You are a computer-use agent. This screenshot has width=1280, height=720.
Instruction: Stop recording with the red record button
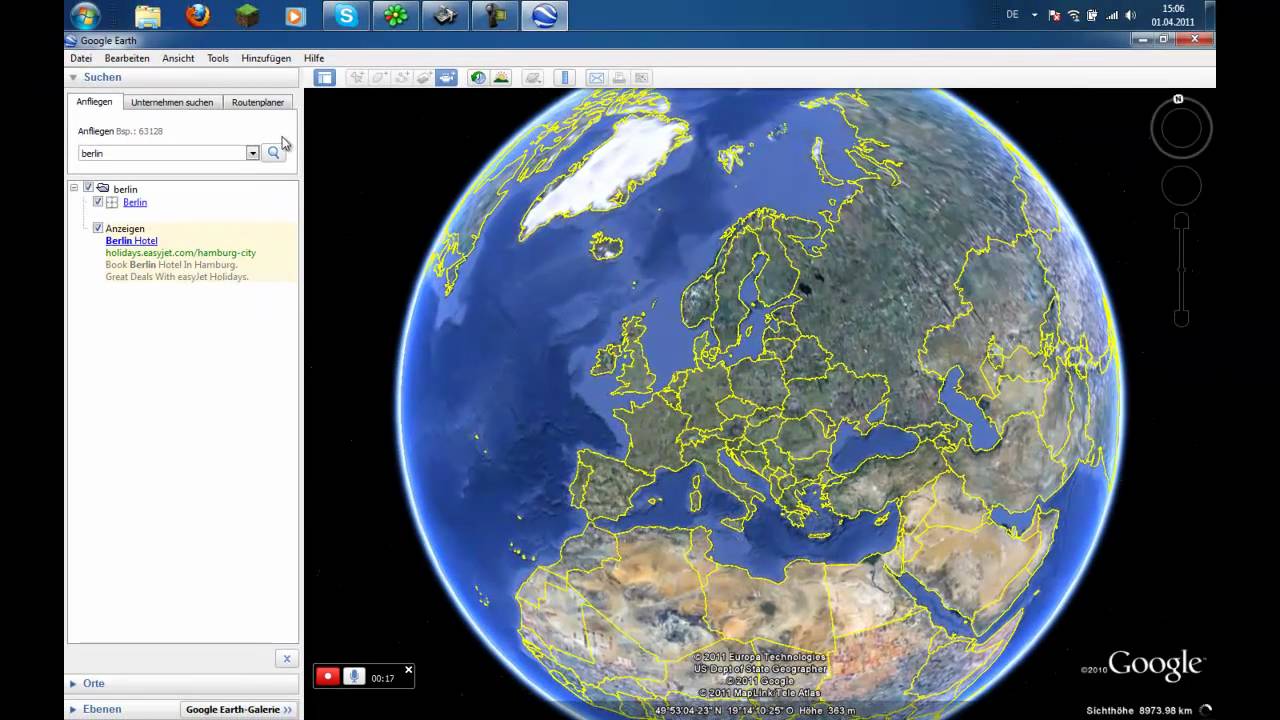(x=327, y=676)
